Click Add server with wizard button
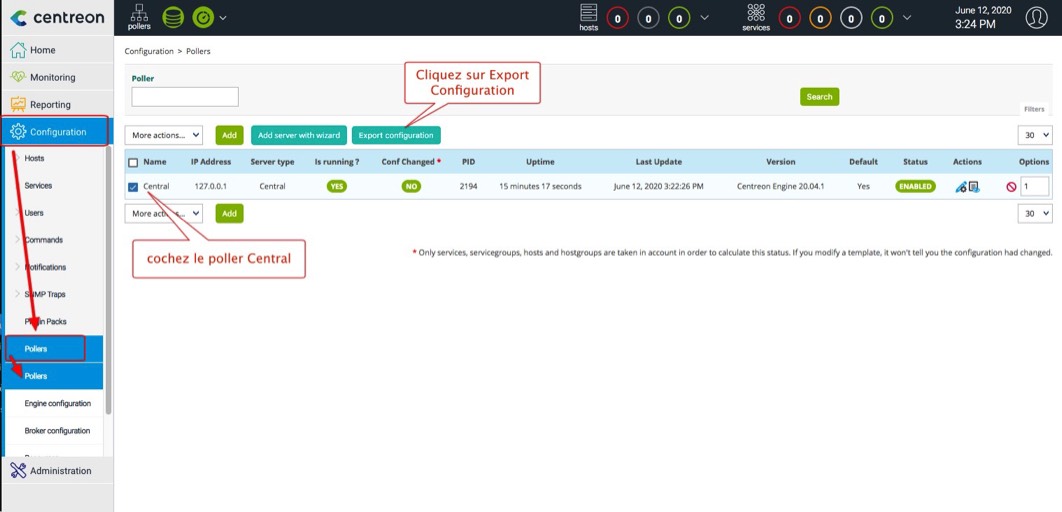This screenshot has width=1062, height=512. (x=298, y=135)
